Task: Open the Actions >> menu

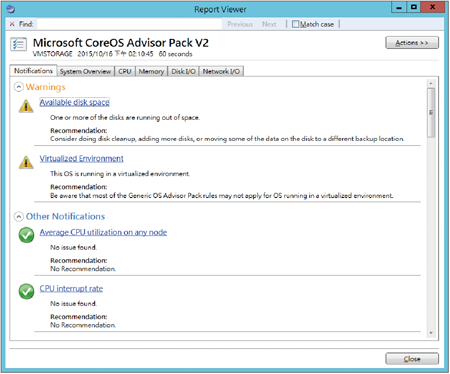Action: [412, 43]
